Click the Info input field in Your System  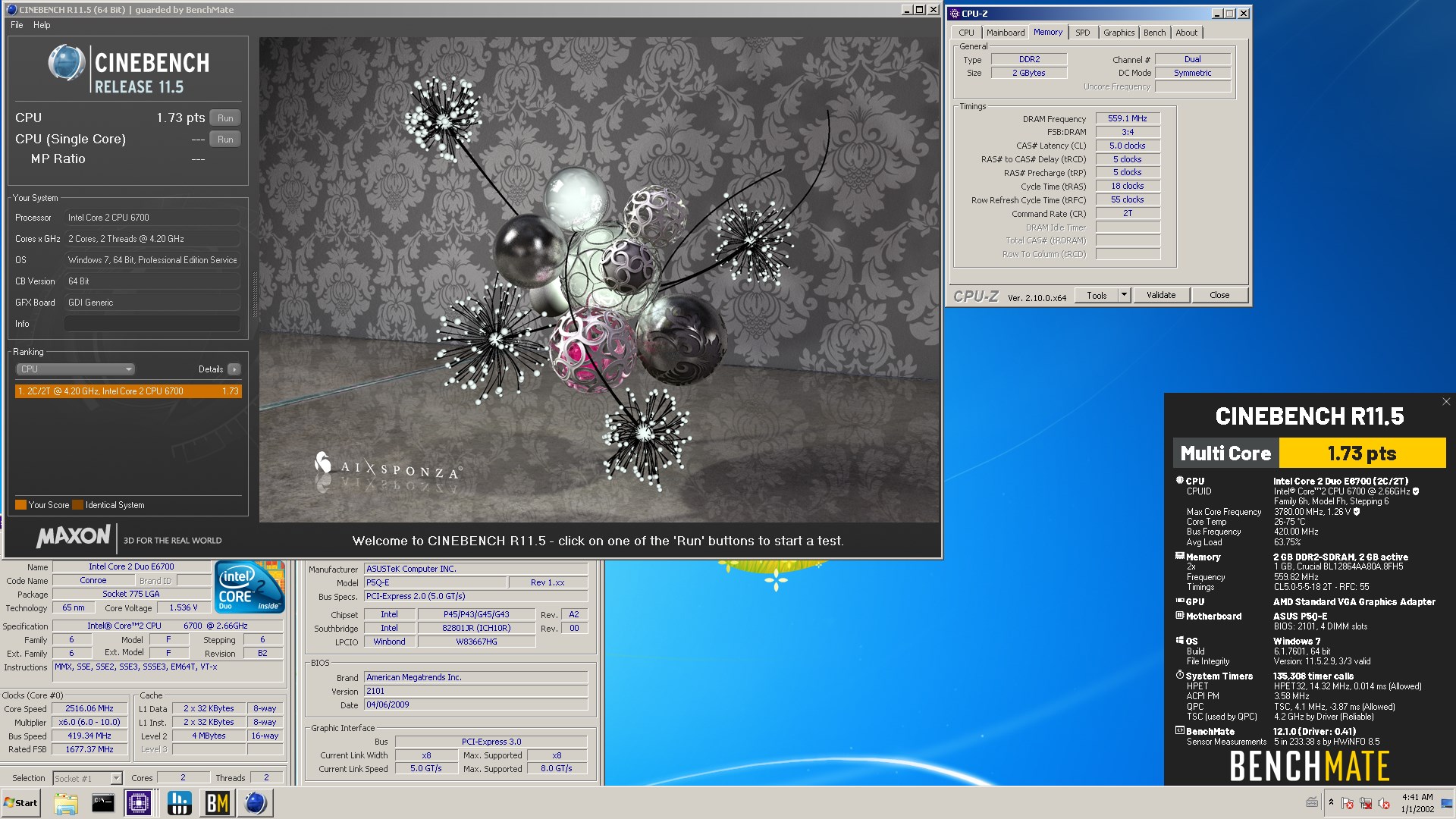pos(152,324)
